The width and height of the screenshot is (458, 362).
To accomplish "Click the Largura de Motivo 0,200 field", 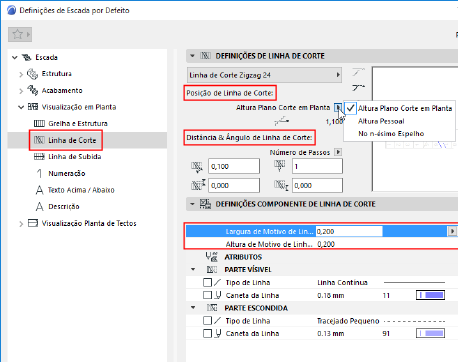I will (x=349, y=231).
